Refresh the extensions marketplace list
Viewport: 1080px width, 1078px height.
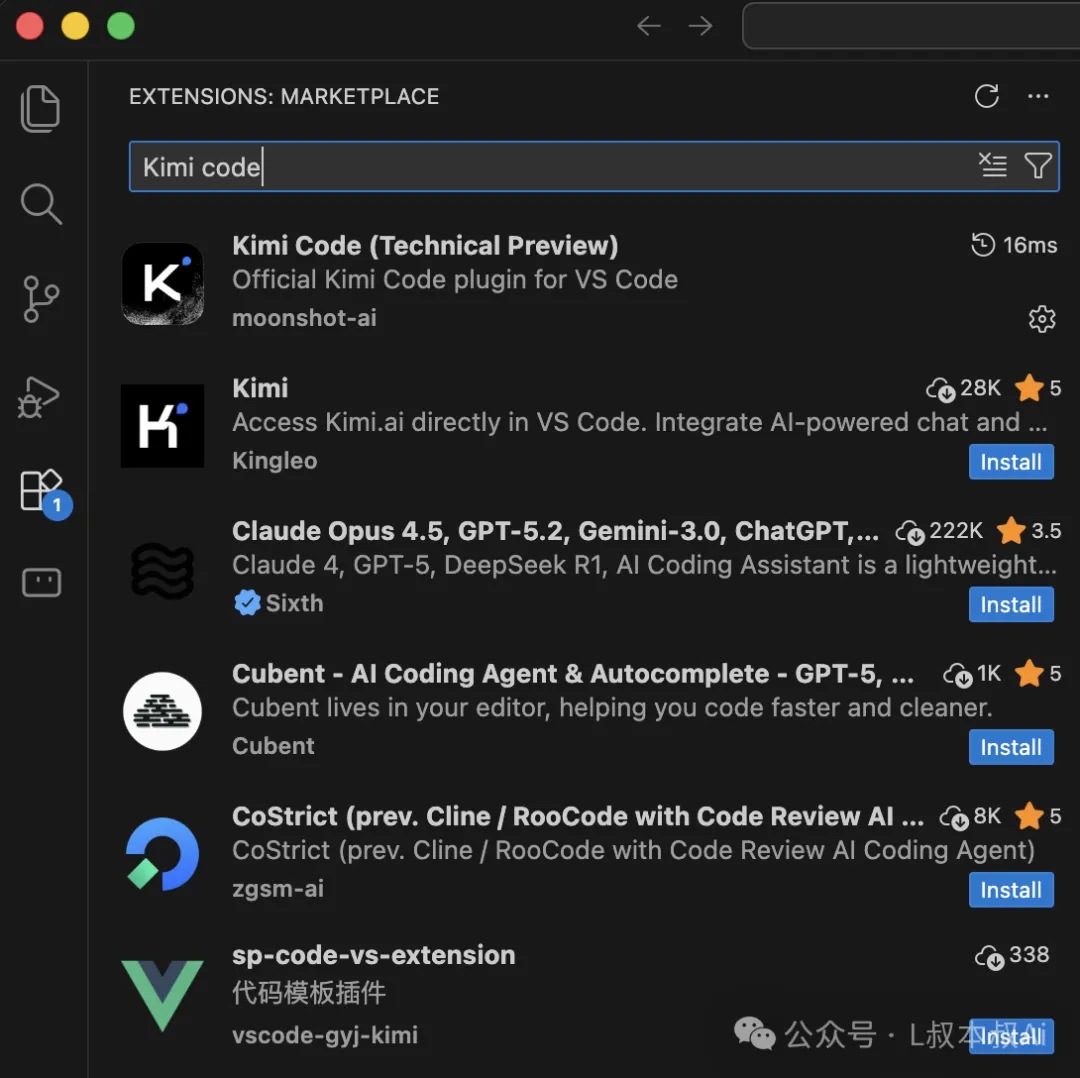[986, 96]
